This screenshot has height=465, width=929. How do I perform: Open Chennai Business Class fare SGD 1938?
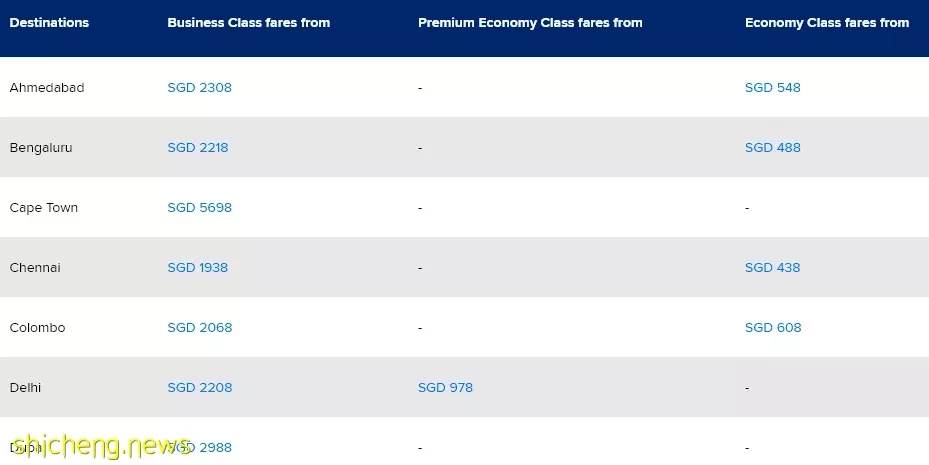coord(197,267)
